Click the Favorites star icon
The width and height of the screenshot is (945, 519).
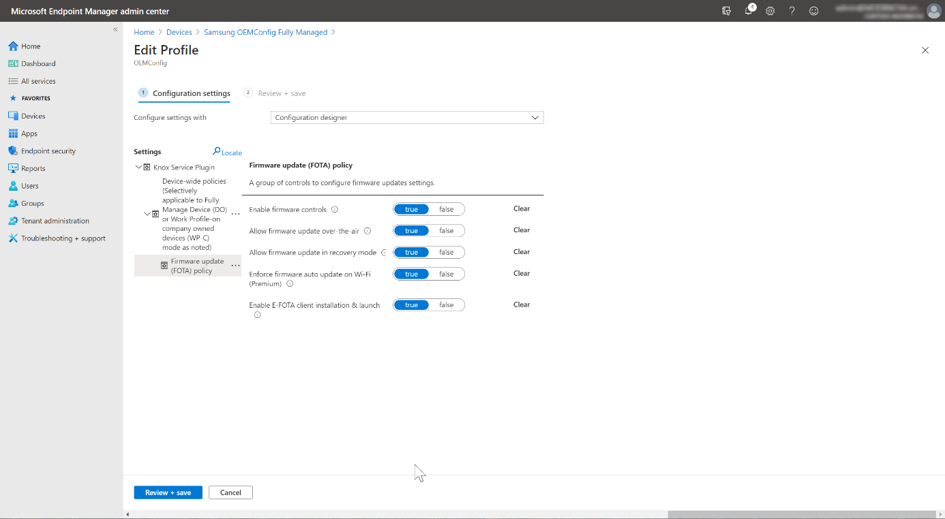pos(13,98)
